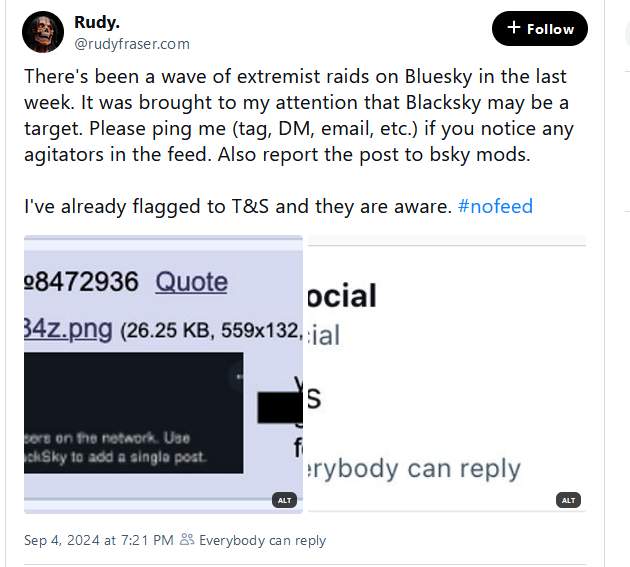Image resolution: width=630 pixels, height=567 pixels.
Task: Open the right attached screenshot image
Action: 447,374
